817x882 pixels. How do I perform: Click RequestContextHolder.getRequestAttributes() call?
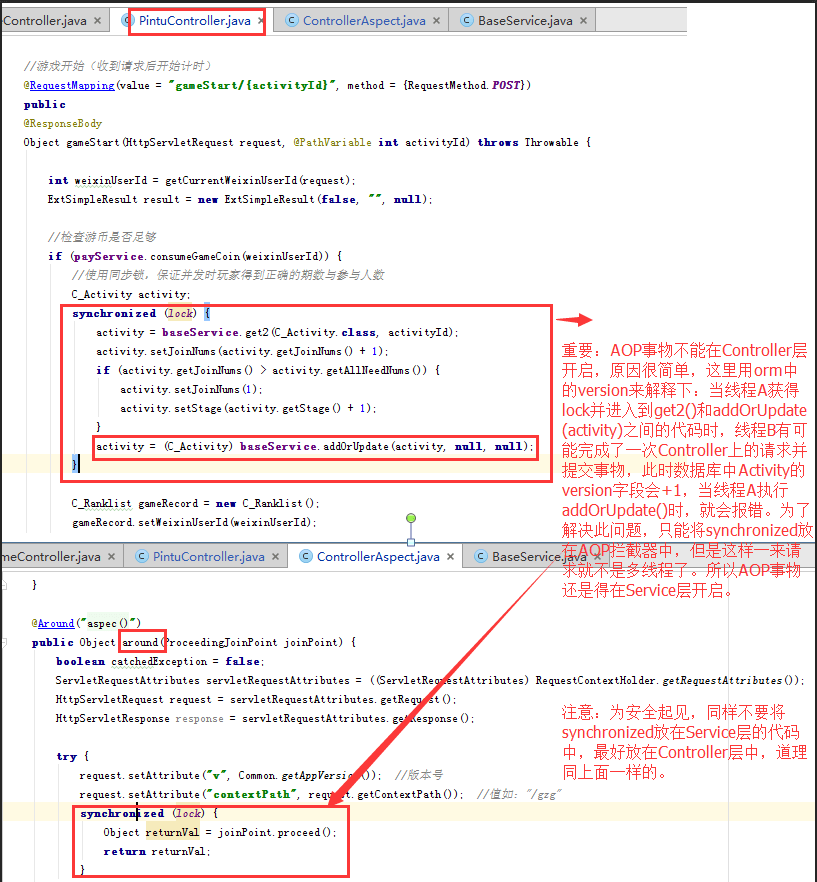pyautogui.click(x=666, y=681)
